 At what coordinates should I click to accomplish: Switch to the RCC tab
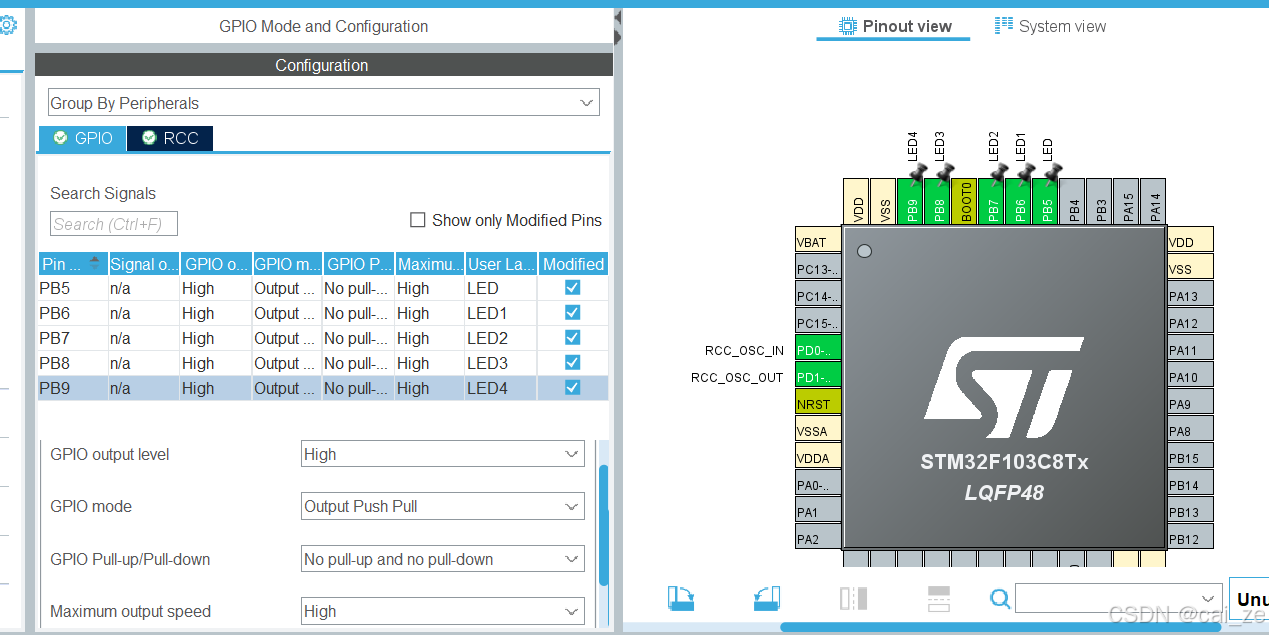pos(170,138)
